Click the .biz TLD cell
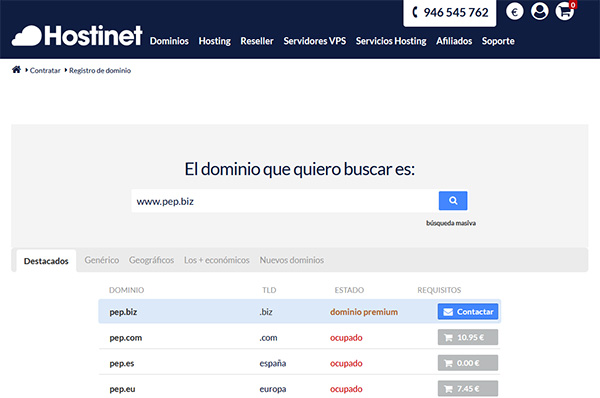Screen dimensions: 600x398 [266, 312]
